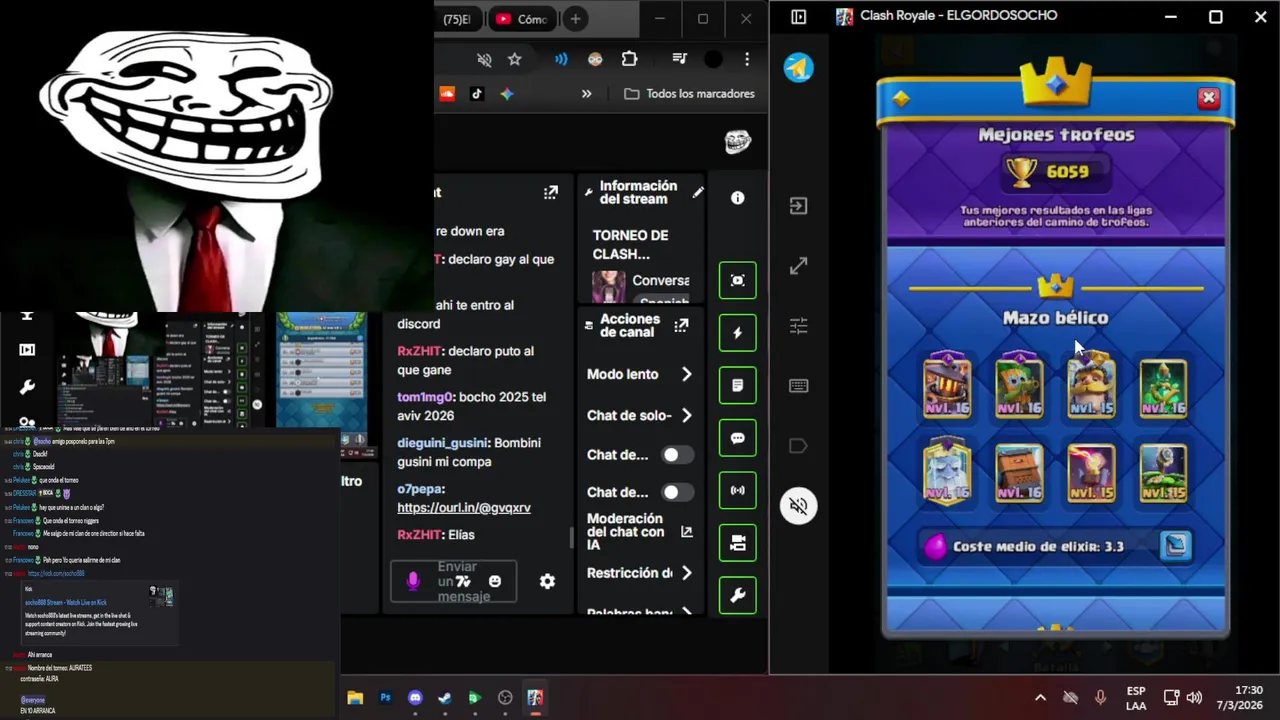Screen dimensions: 1280x720
Task: Click the info circle icon in dashboard sidebar
Action: tap(737, 198)
